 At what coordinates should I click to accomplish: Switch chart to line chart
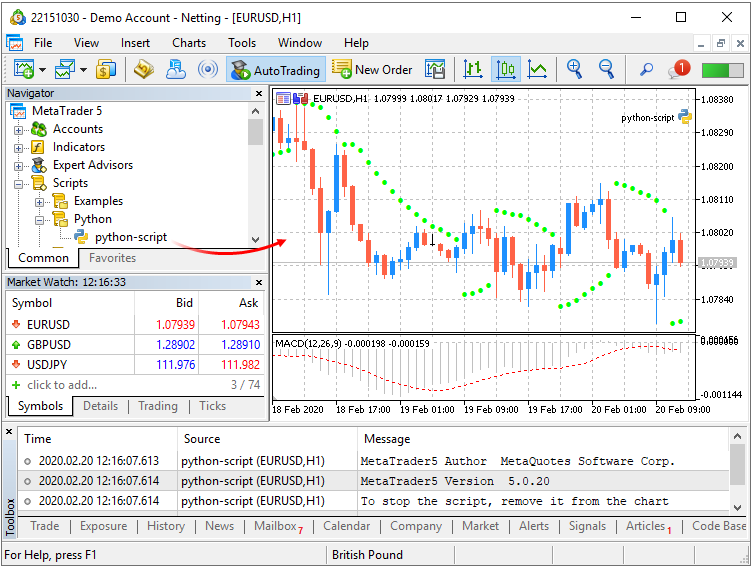[537, 70]
